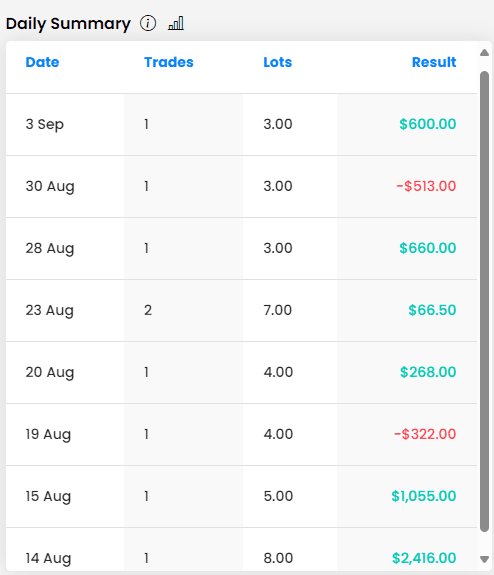
Task: Click the -$322.00 loss on 19 Aug
Action: [425, 434]
